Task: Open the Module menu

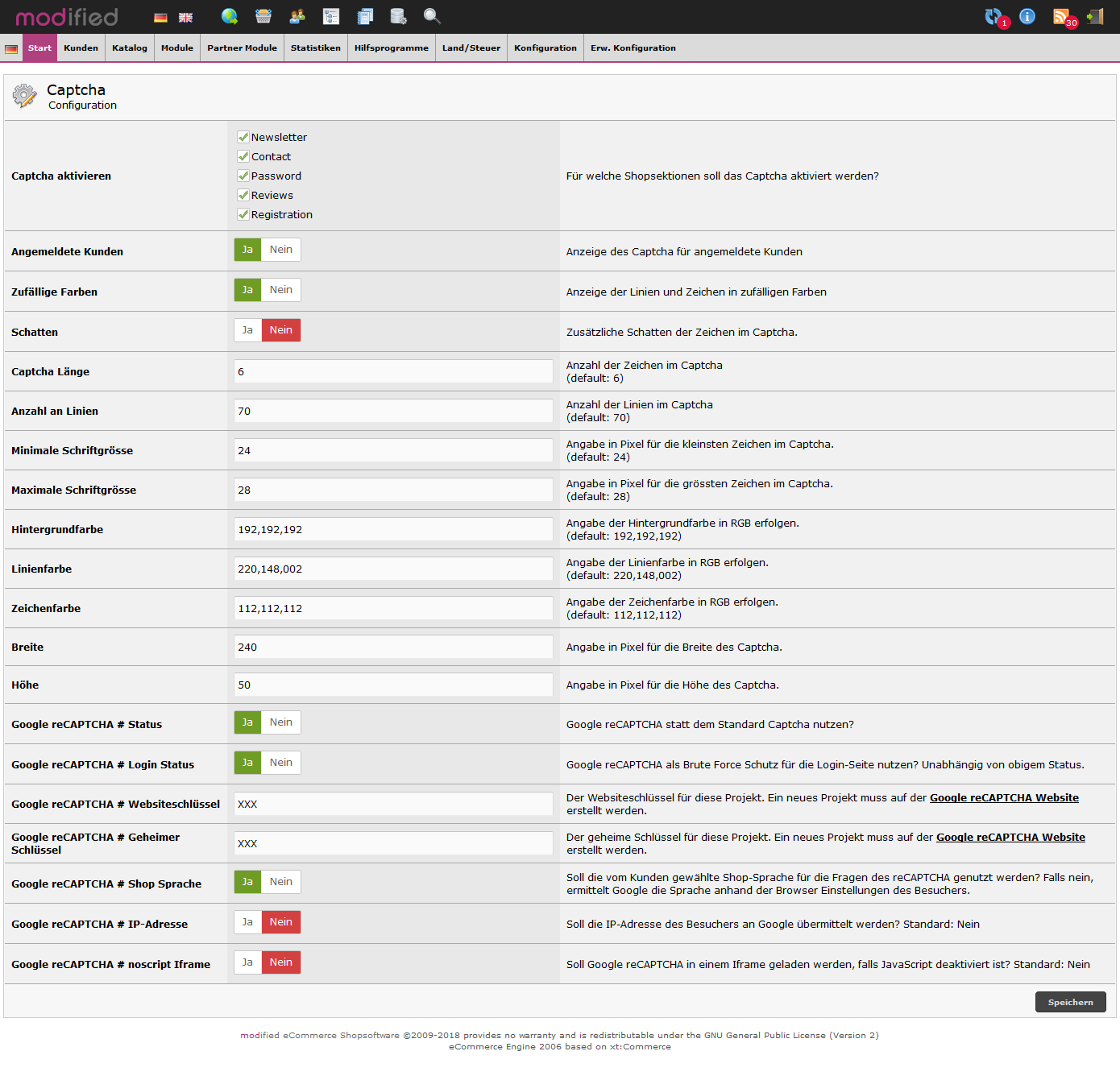Action: pyautogui.click(x=177, y=48)
